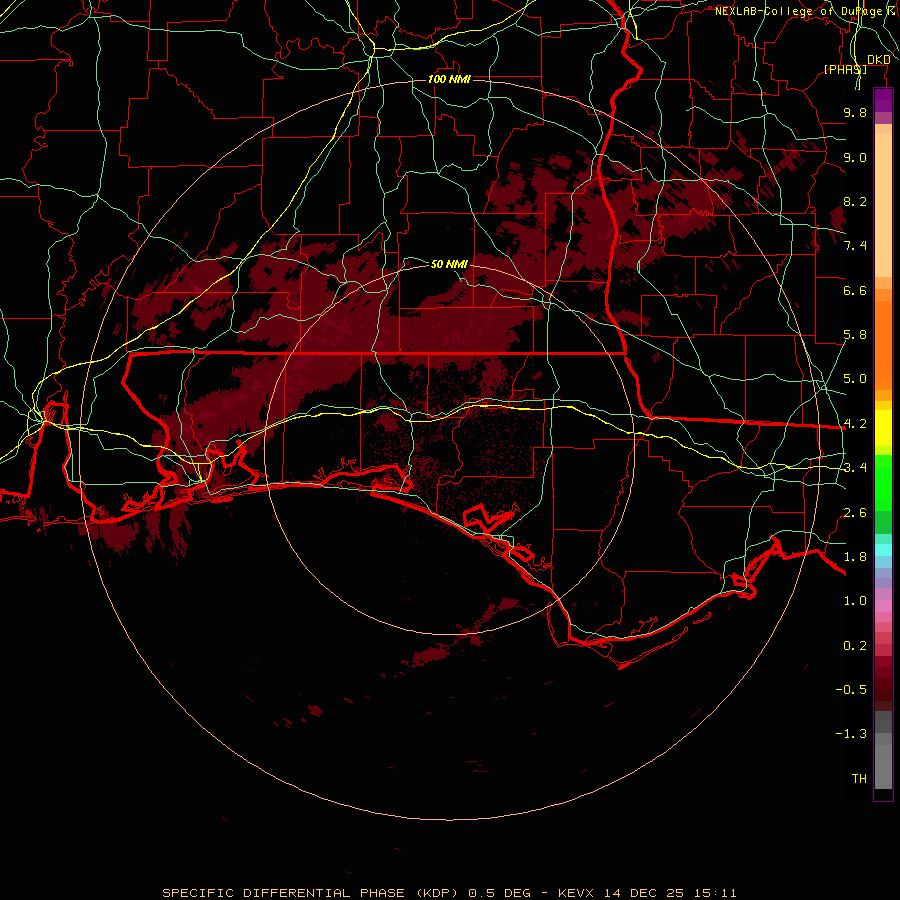Click the 1.0 value on color scale
This screenshot has height=900, width=900.
[x=855, y=601]
